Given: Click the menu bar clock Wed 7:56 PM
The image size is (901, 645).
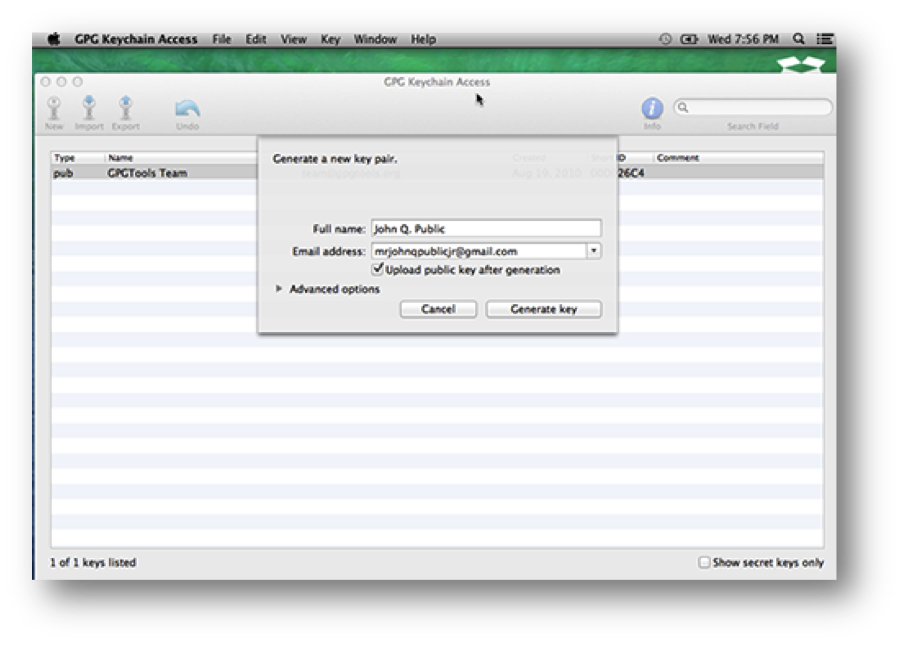Looking at the screenshot, I should point(743,39).
